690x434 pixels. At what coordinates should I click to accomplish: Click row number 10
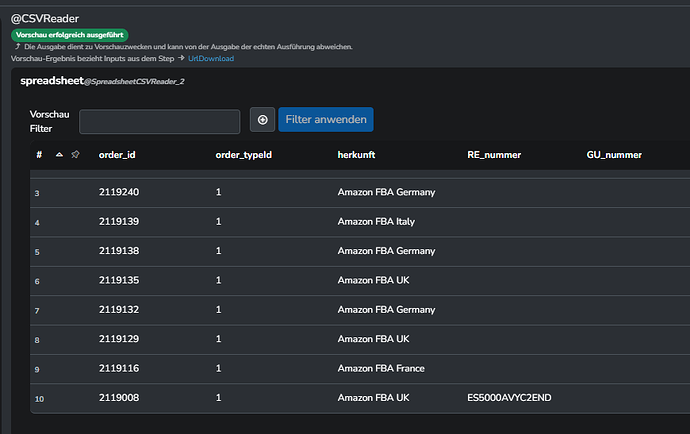pos(39,399)
